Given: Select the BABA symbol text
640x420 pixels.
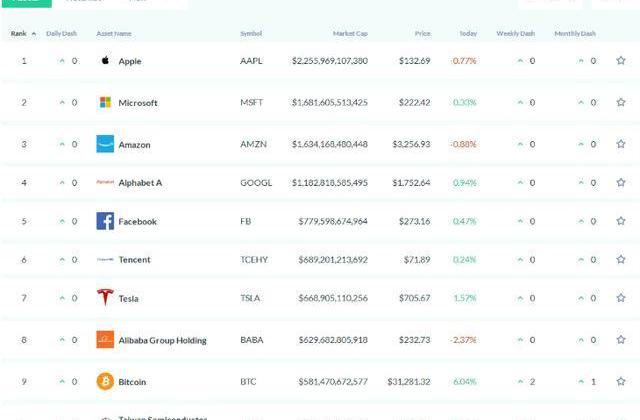Looking at the screenshot, I should point(251,339).
